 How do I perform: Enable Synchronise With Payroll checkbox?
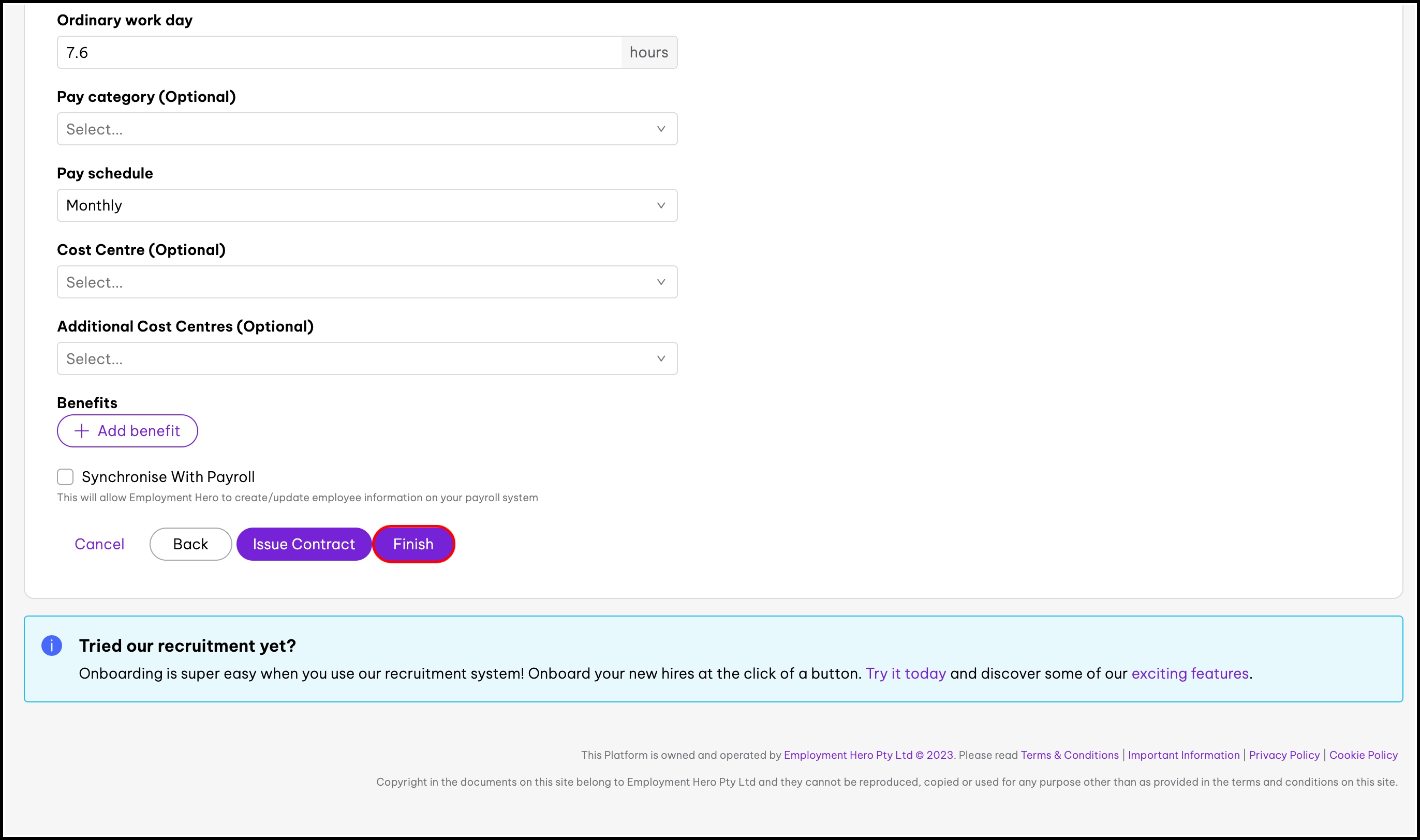[x=65, y=476]
